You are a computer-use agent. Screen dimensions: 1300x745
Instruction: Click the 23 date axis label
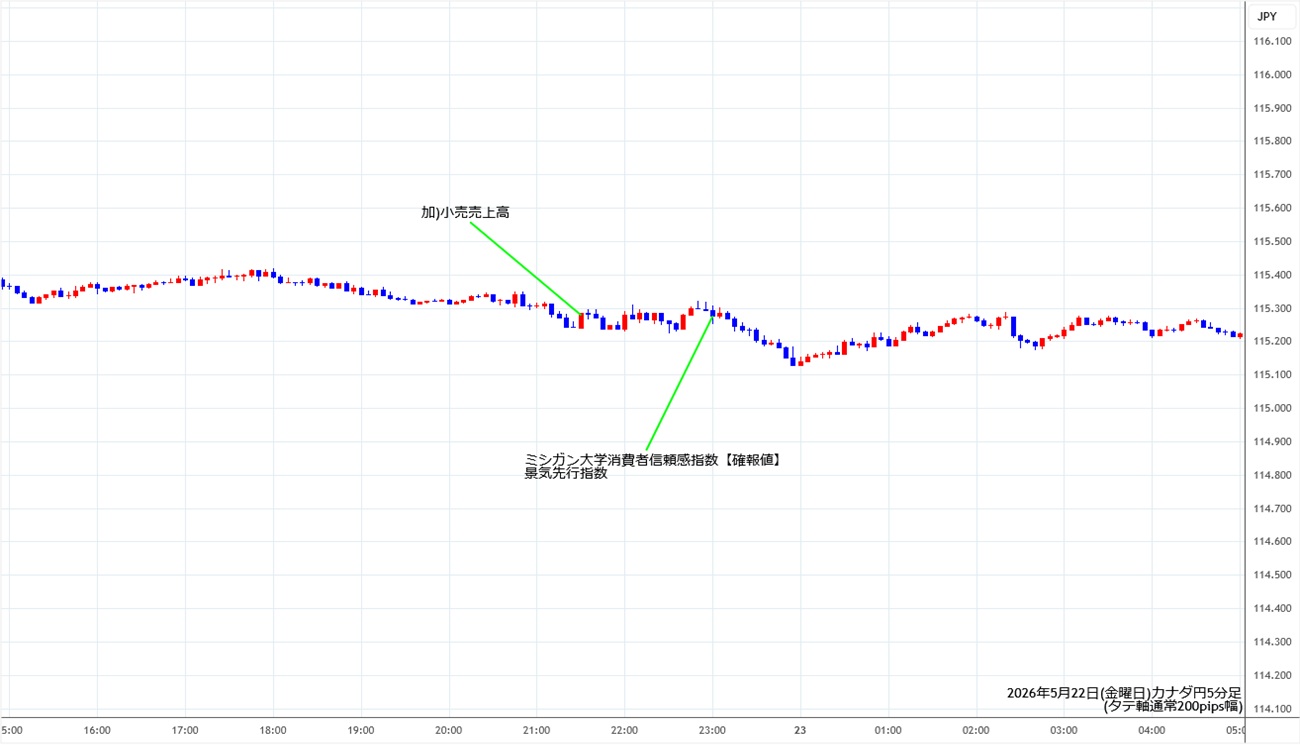pos(800,730)
